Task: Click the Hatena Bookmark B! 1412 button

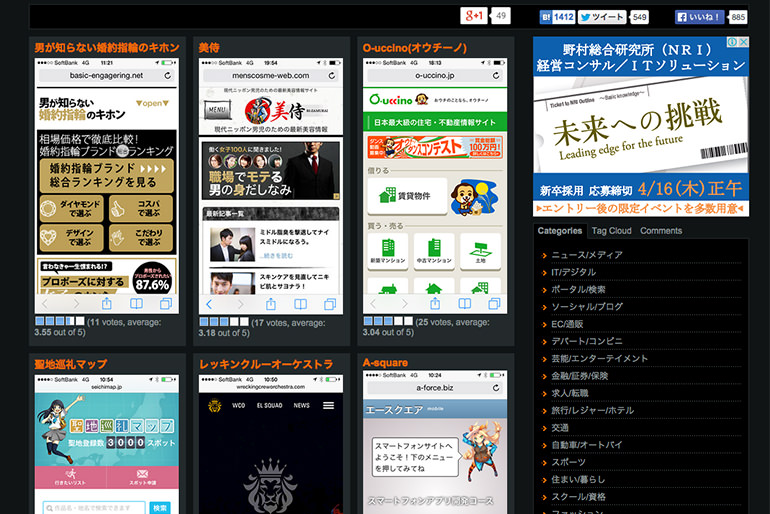Action: [557, 17]
